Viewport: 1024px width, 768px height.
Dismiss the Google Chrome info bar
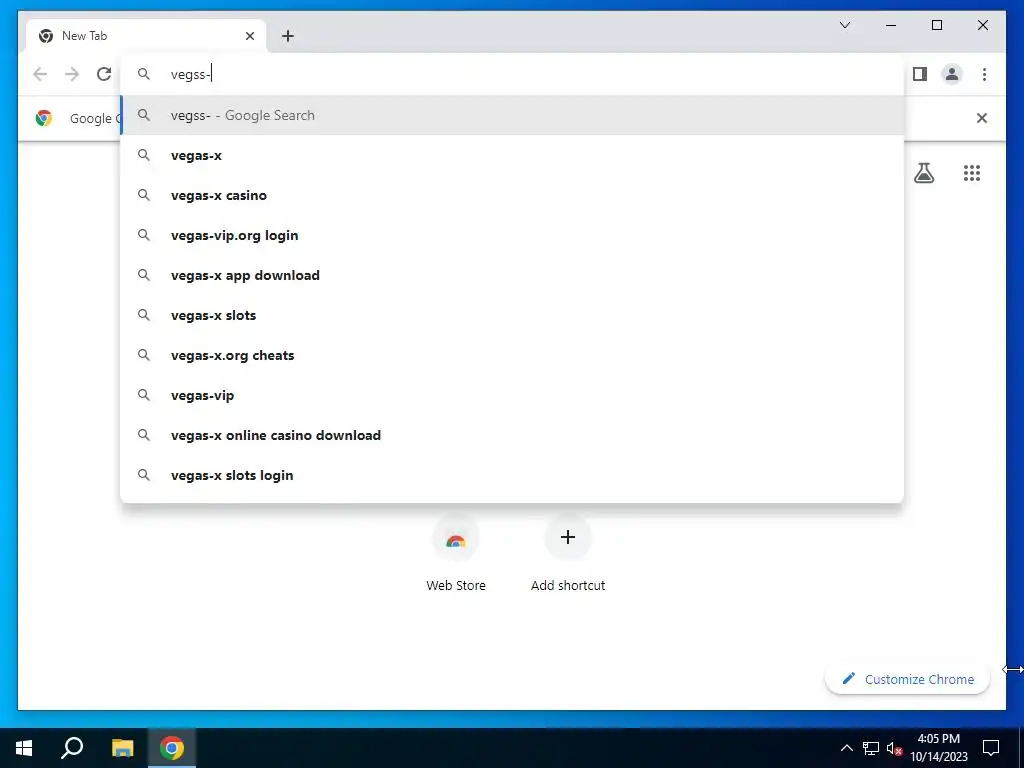coord(982,118)
